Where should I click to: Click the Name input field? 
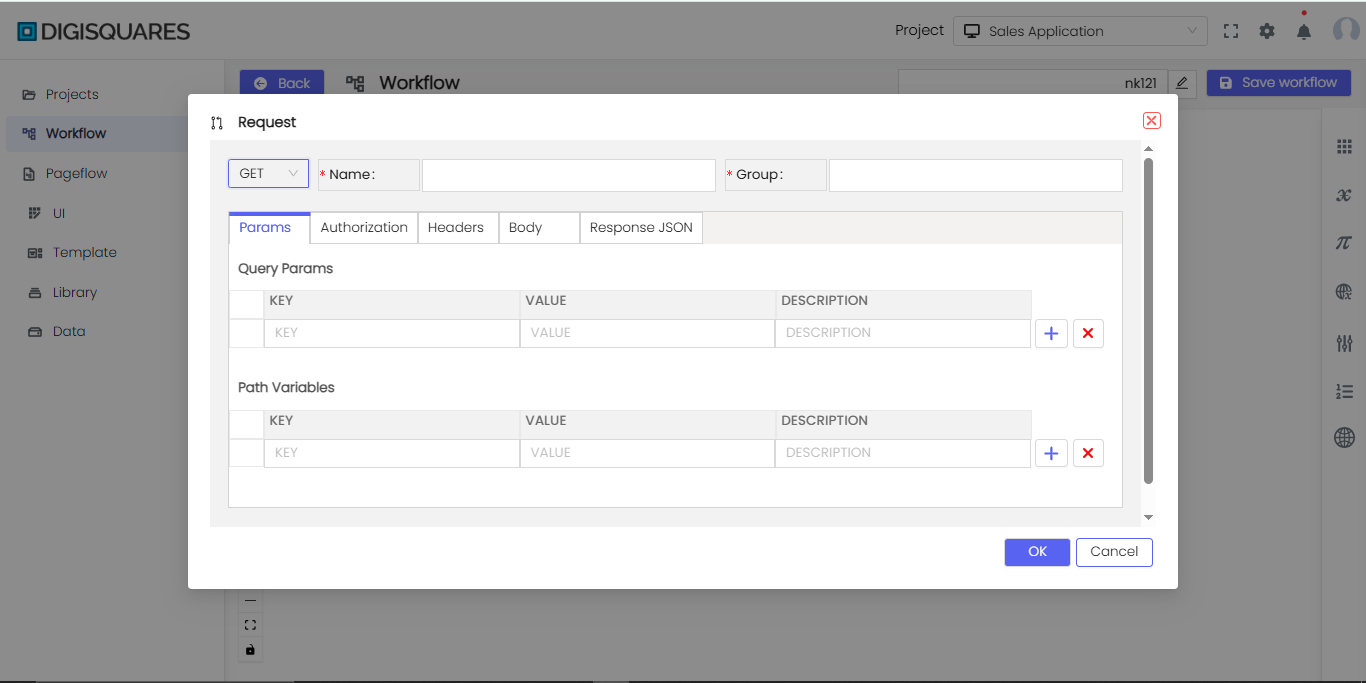[568, 175]
